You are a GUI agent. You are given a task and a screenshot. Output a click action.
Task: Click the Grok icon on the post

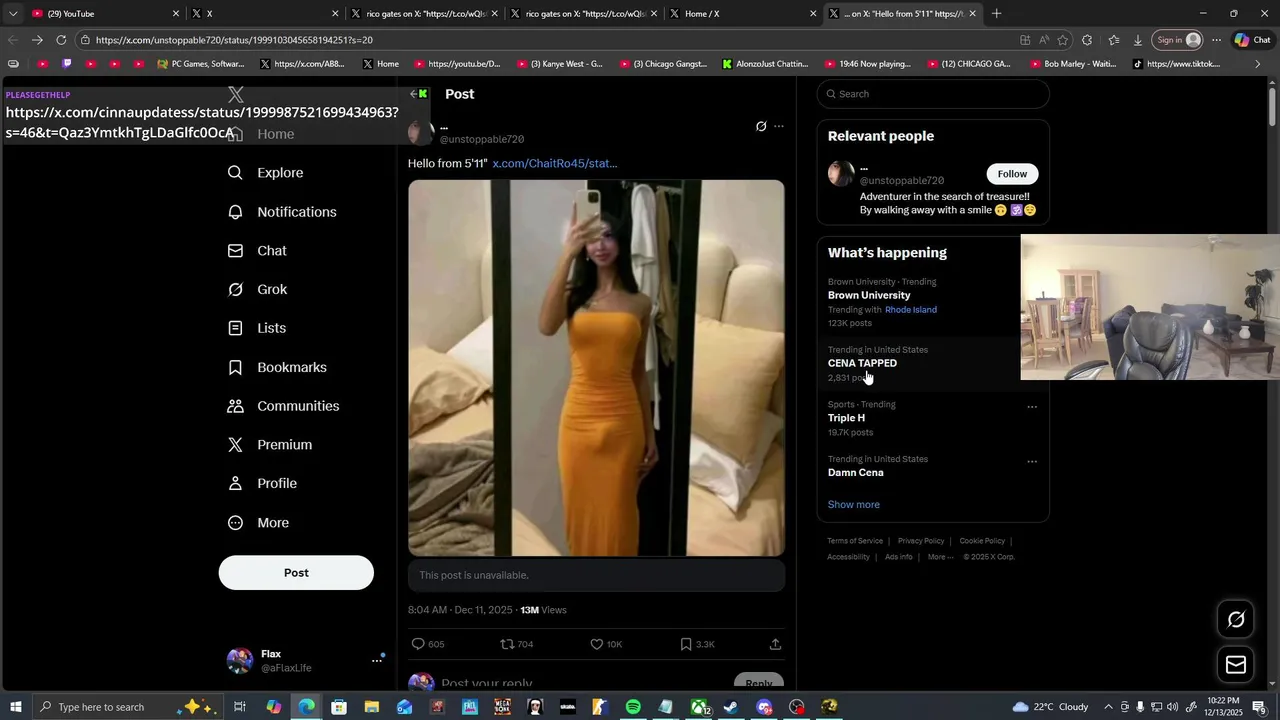761,127
